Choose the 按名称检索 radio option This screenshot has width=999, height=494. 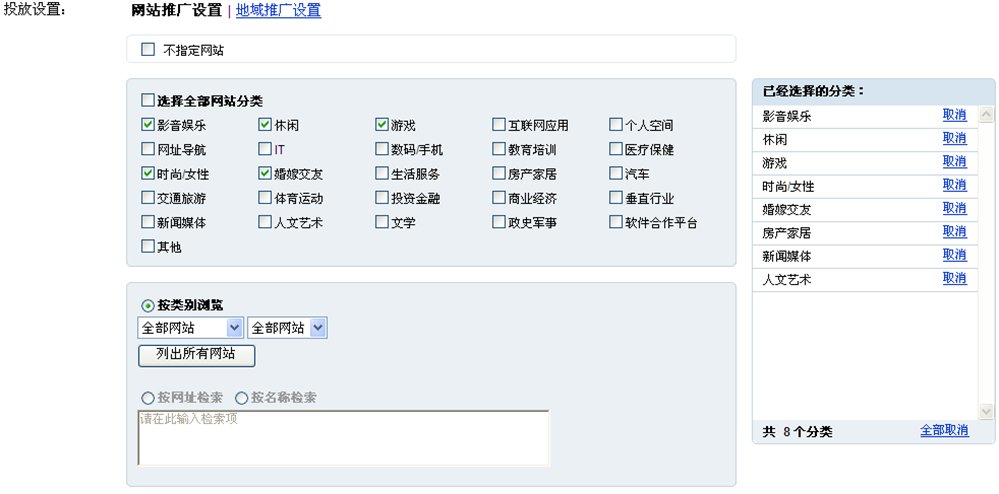(x=241, y=398)
